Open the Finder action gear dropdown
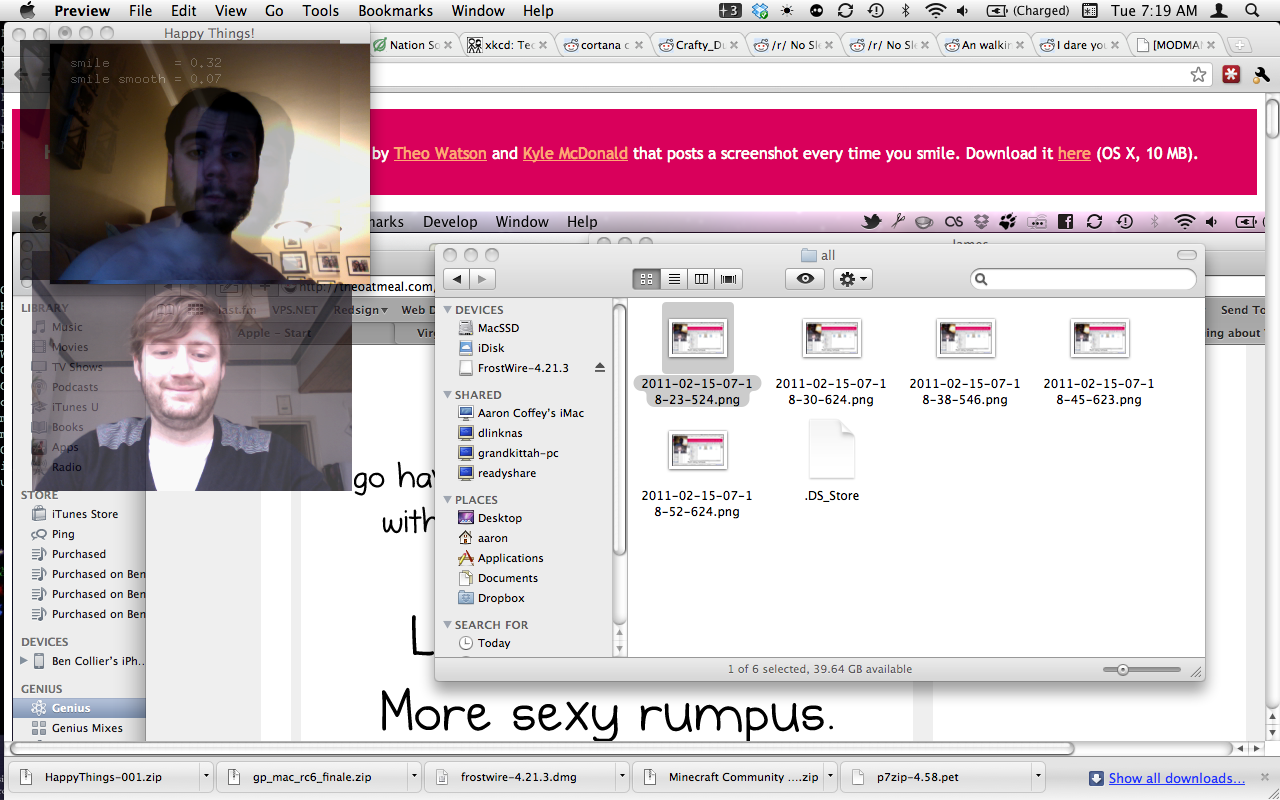The height and width of the screenshot is (800, 1280). pyautogui.click(x=853, y=280)
